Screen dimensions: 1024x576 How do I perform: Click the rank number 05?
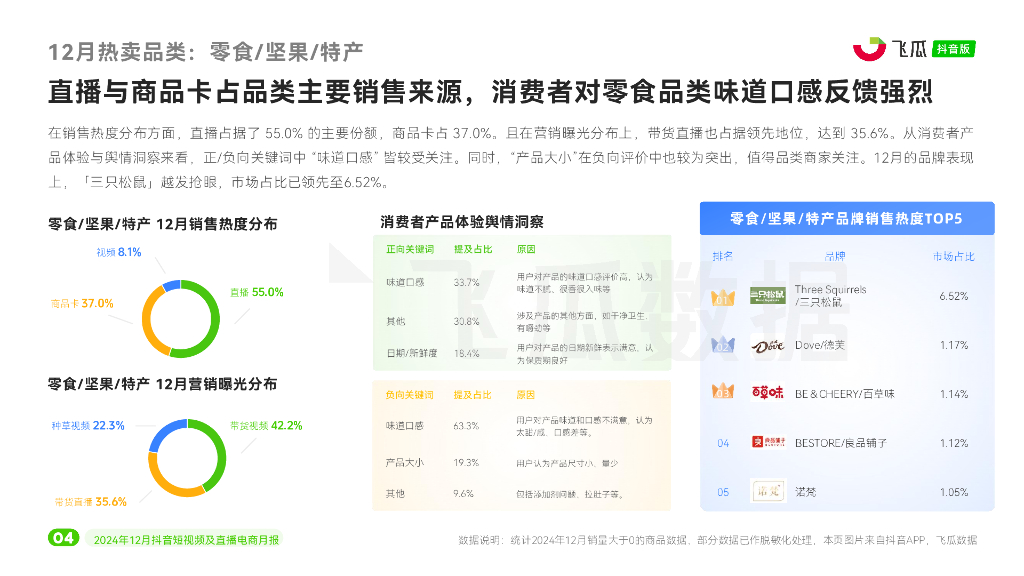pyautogui.click(x=723, y=492)
